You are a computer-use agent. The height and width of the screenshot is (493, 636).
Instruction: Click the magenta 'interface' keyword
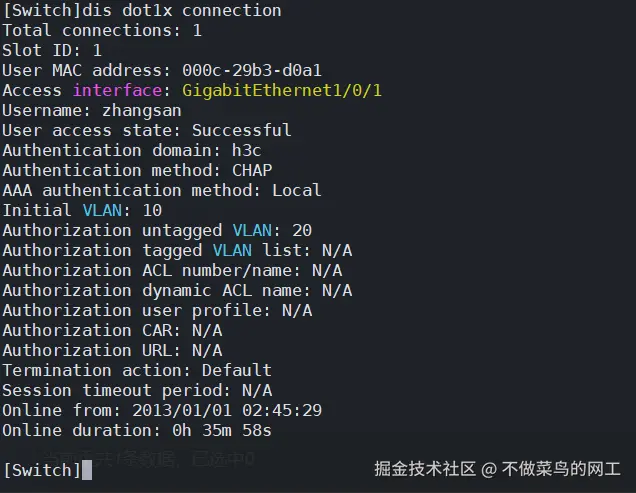[x=112, y=90]
